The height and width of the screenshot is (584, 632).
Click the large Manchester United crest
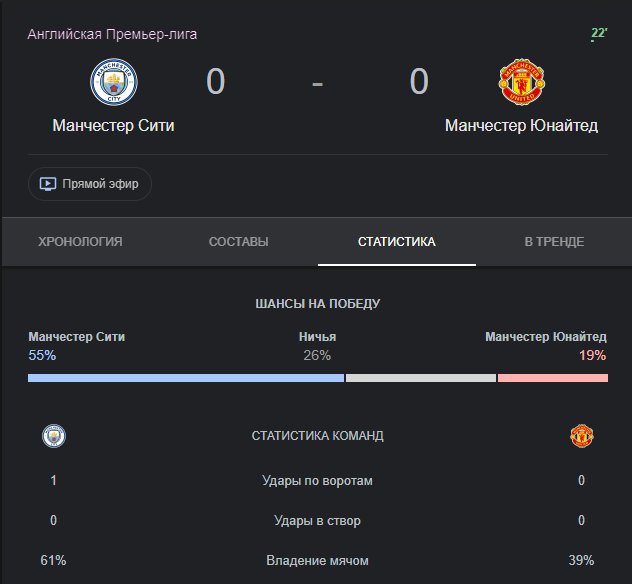[x=521, y=82]
